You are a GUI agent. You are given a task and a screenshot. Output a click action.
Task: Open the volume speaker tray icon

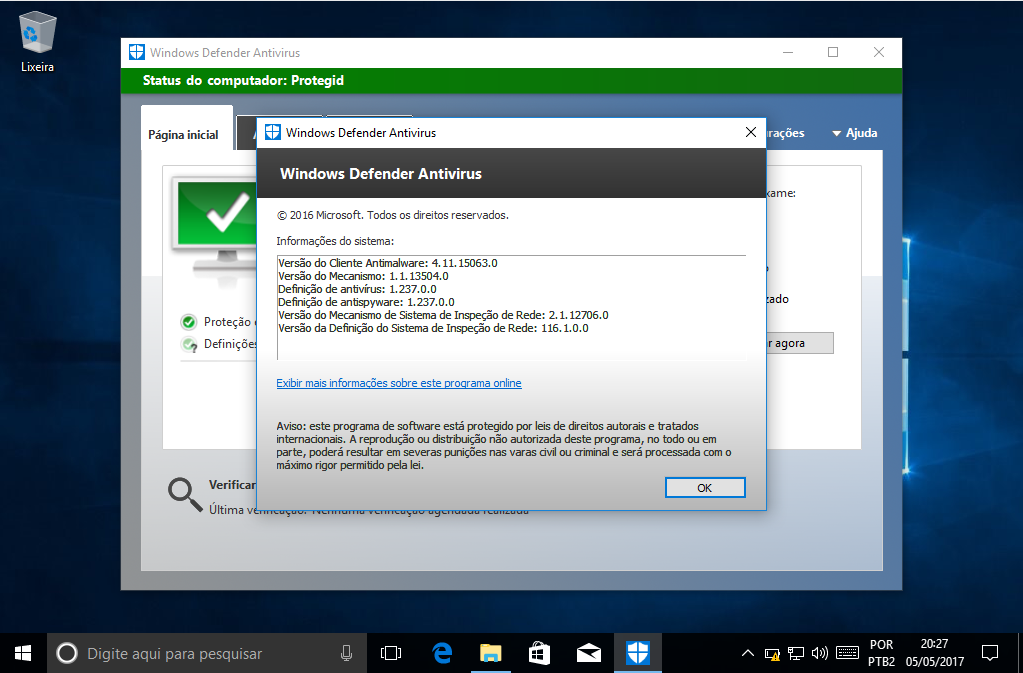819,653
